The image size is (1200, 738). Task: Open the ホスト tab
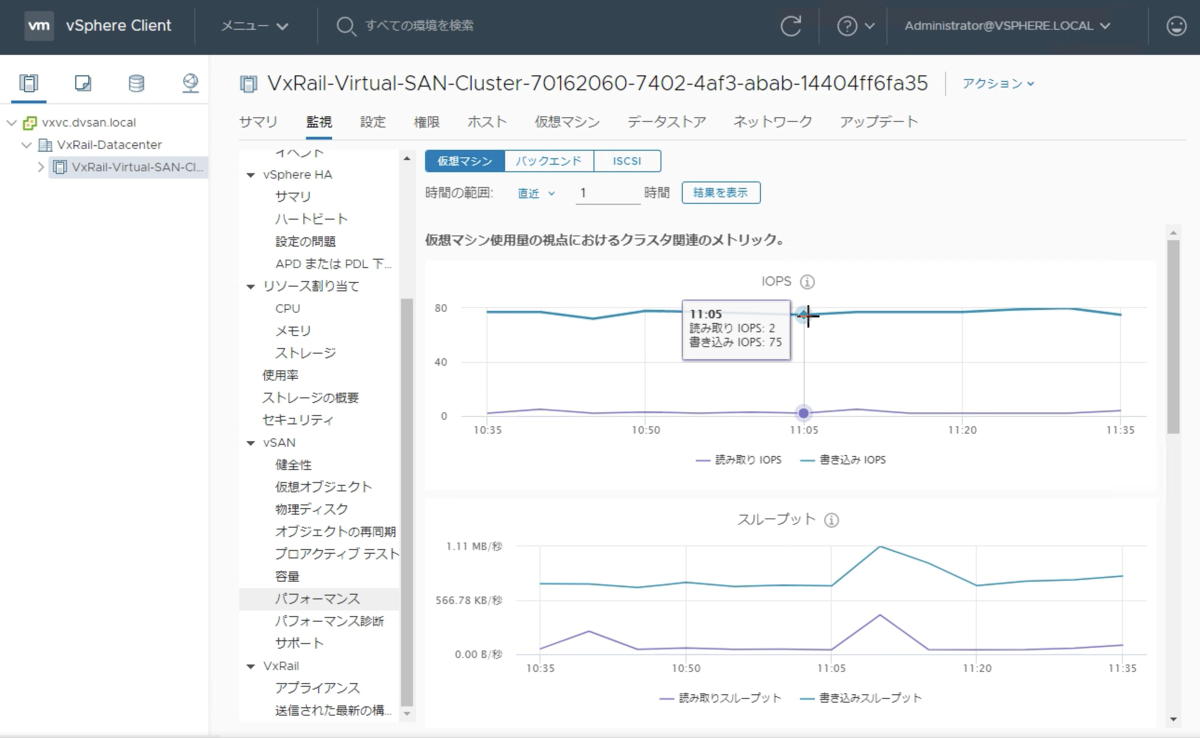click(x=487, y=122)
